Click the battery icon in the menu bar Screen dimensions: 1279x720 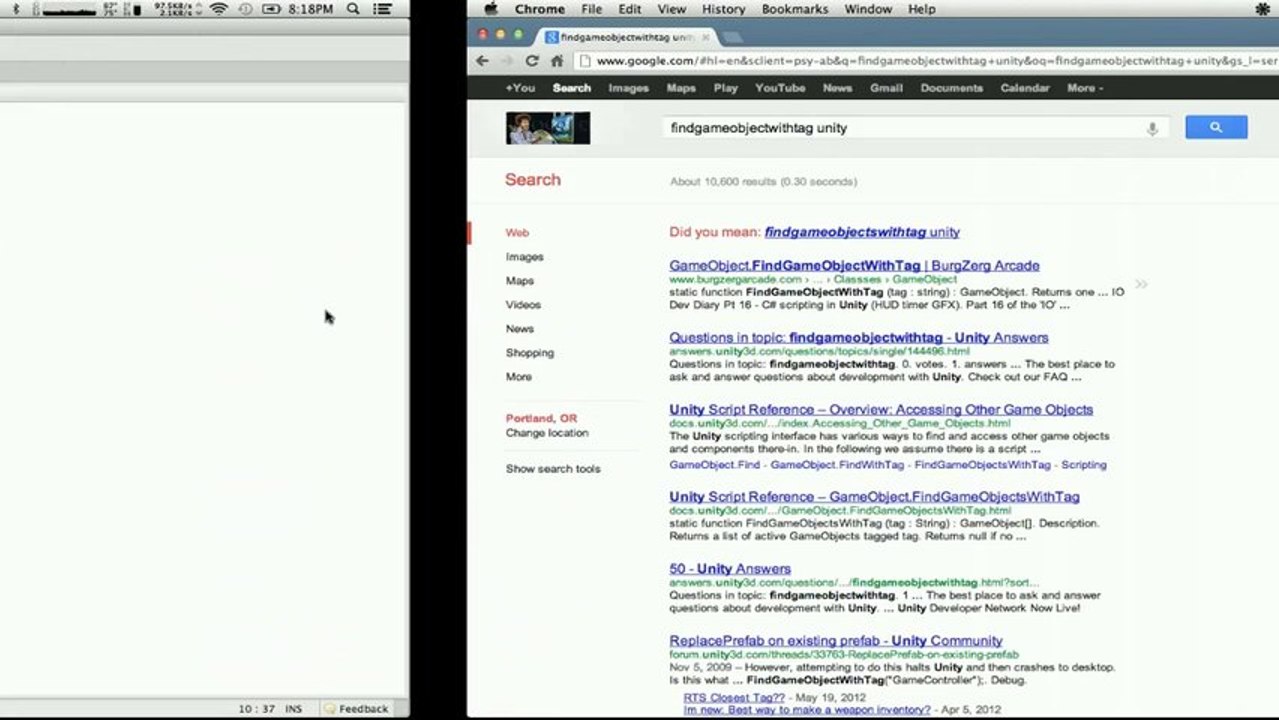pos(271,9)
